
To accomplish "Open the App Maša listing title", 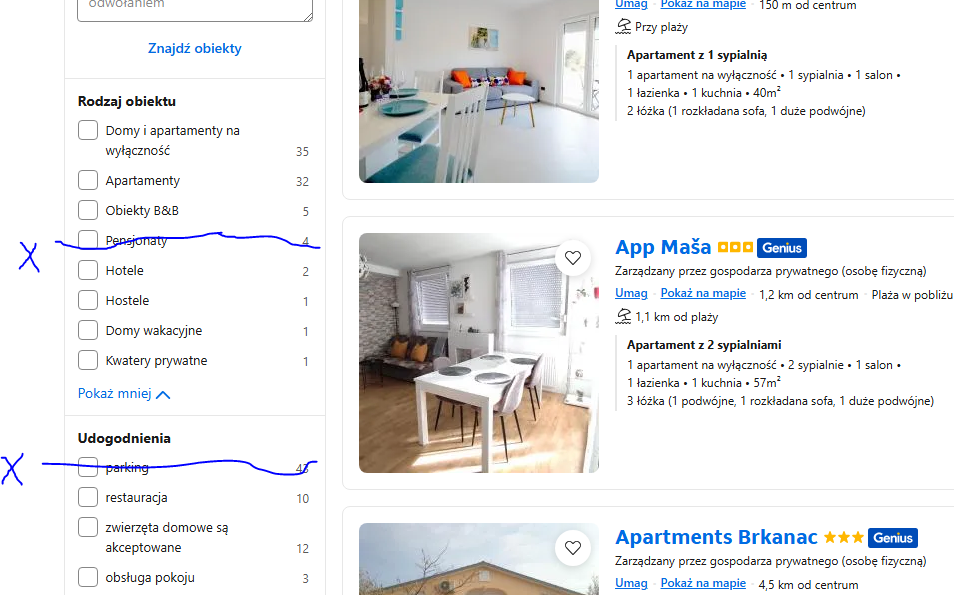I will 663,247.
